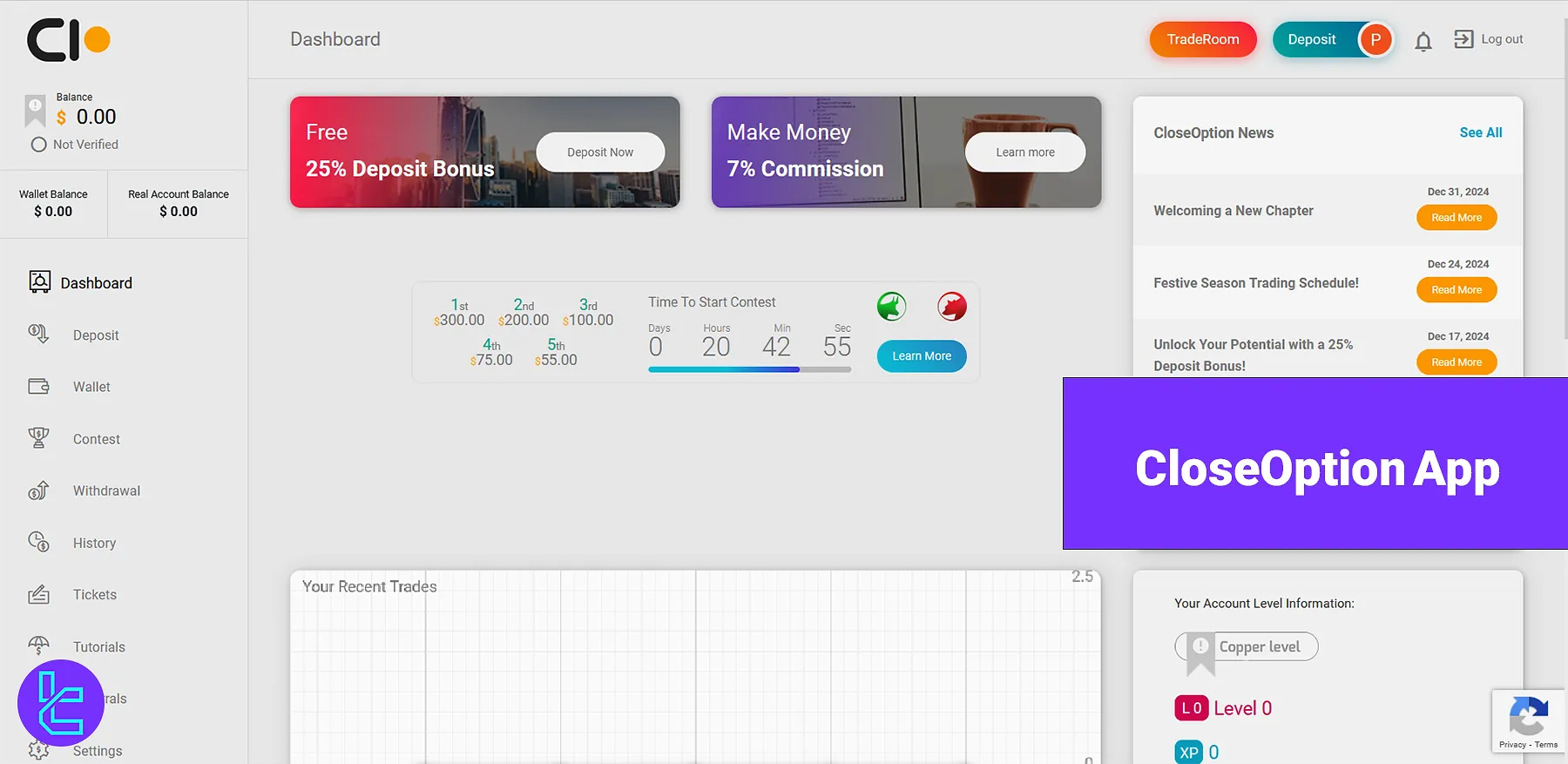Open Tickets menu item
The image size is (1568, 764).
[95, 594]
